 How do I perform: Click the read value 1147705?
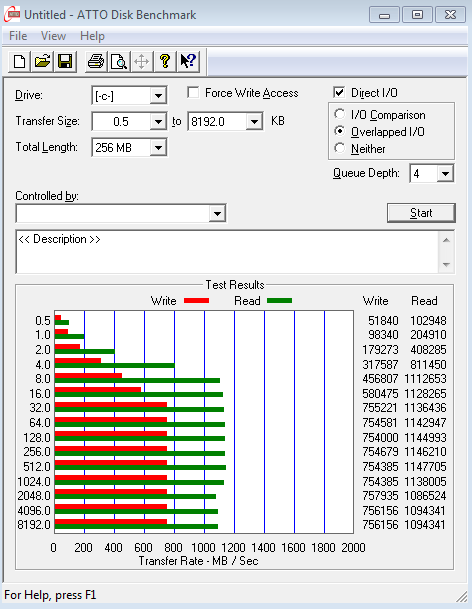point(425,466)
